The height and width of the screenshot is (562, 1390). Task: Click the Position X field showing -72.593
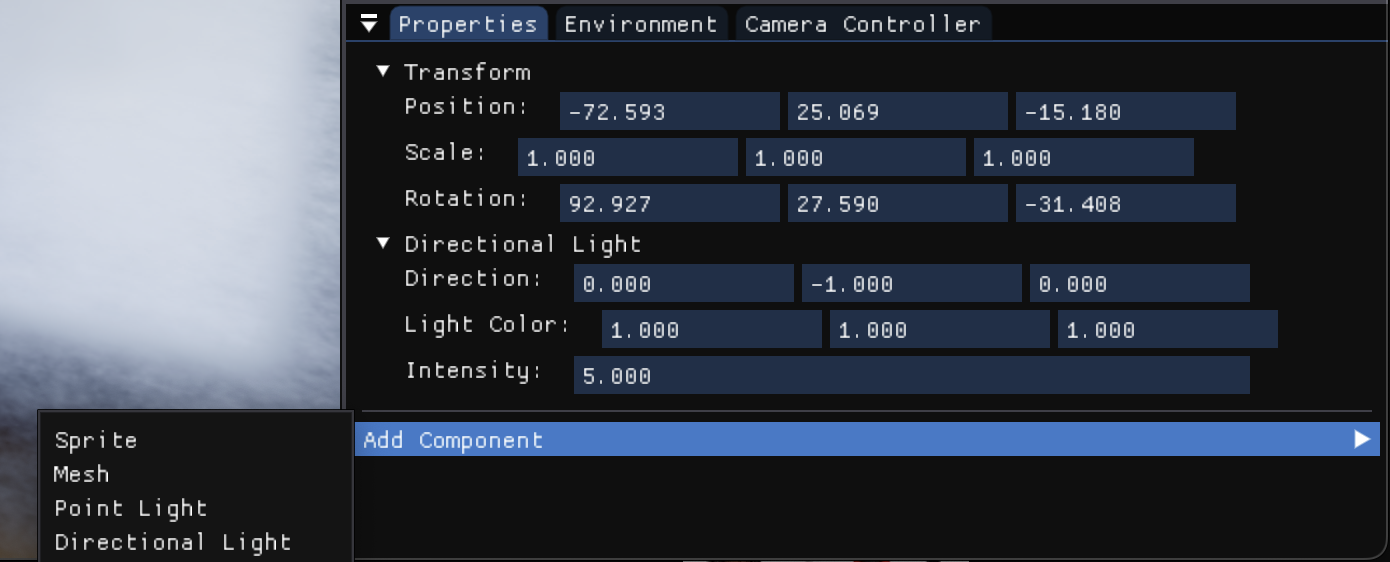tap(669, 112)
